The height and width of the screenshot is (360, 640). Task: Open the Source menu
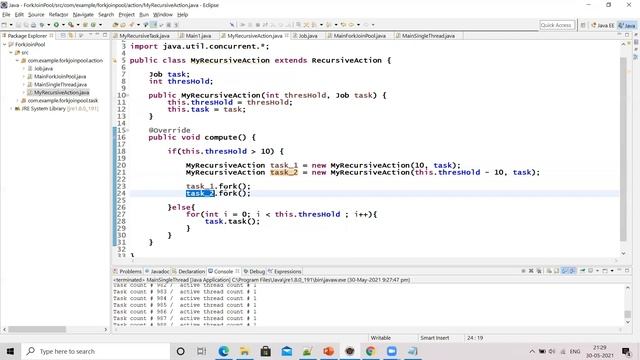click(36, 14)
